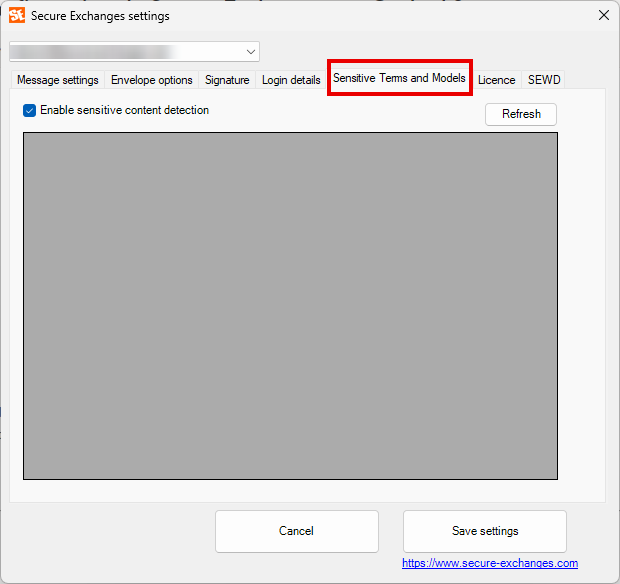The height and width of the screenshot is (584, 620).
Task: Select the Login details tab
Action: point(291,80)
